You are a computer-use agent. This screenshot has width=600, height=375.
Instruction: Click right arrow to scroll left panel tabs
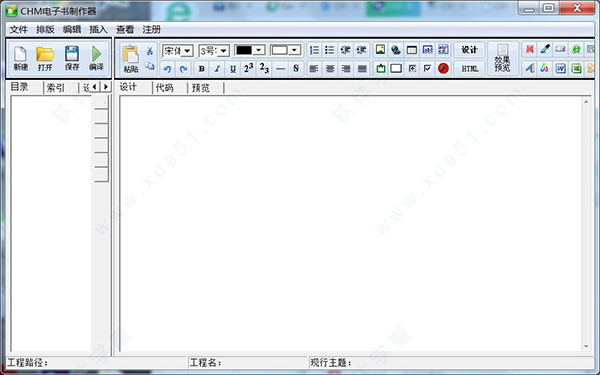(x=106, y=87)
